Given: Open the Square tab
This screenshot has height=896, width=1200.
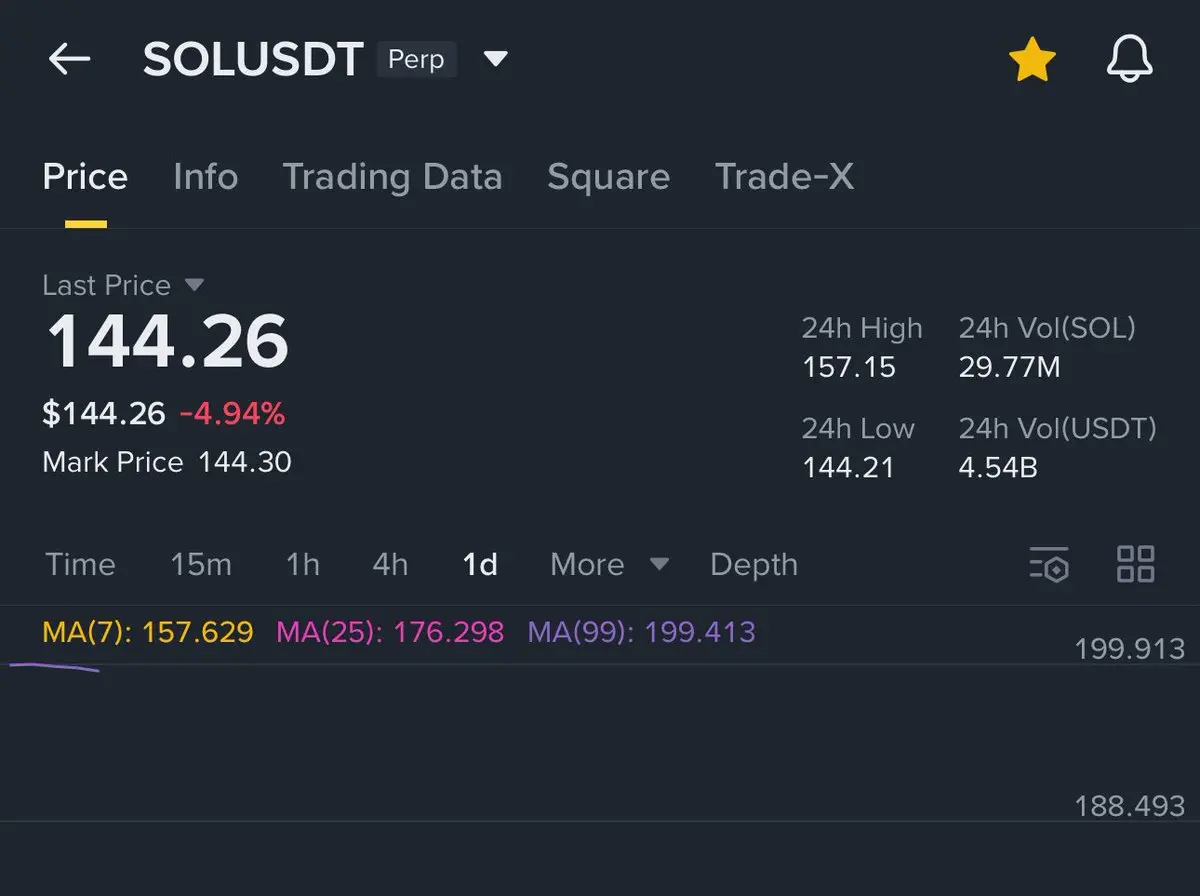Looking at the screenshot, I should 608,177.
